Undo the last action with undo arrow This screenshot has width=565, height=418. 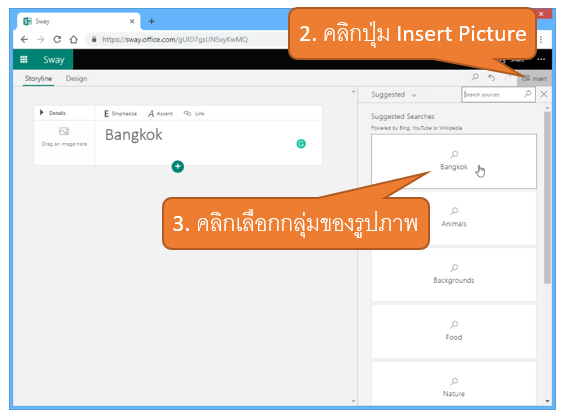coord(491,77)
